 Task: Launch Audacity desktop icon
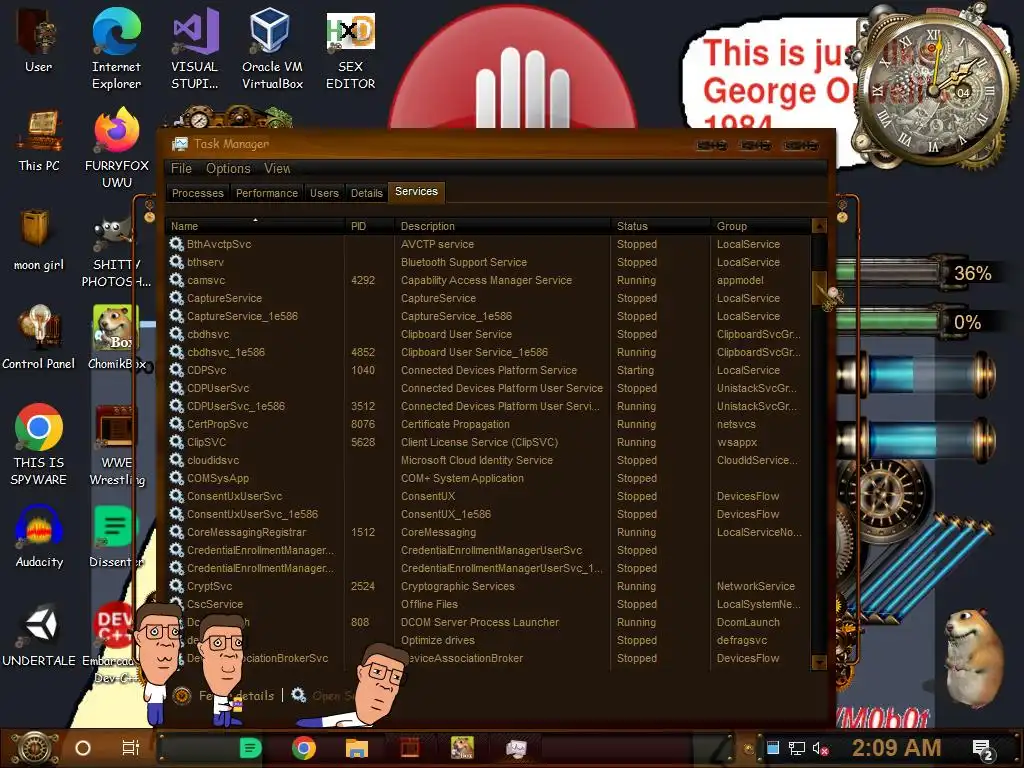[39, 537]
